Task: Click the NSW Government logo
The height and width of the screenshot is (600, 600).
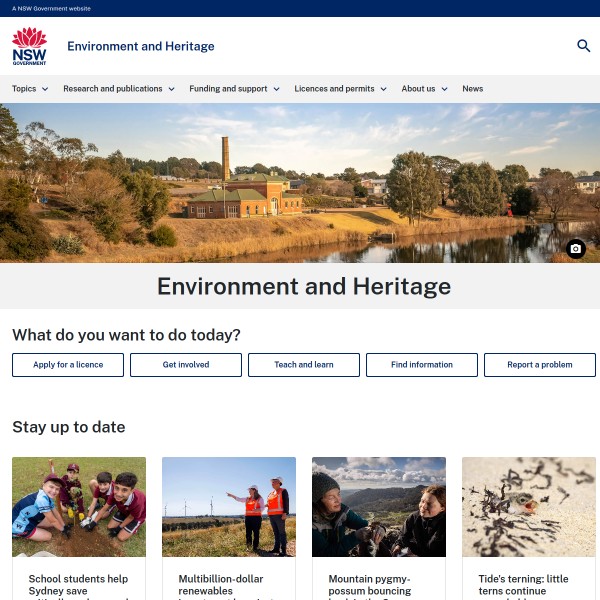Action: pos(29,46)
